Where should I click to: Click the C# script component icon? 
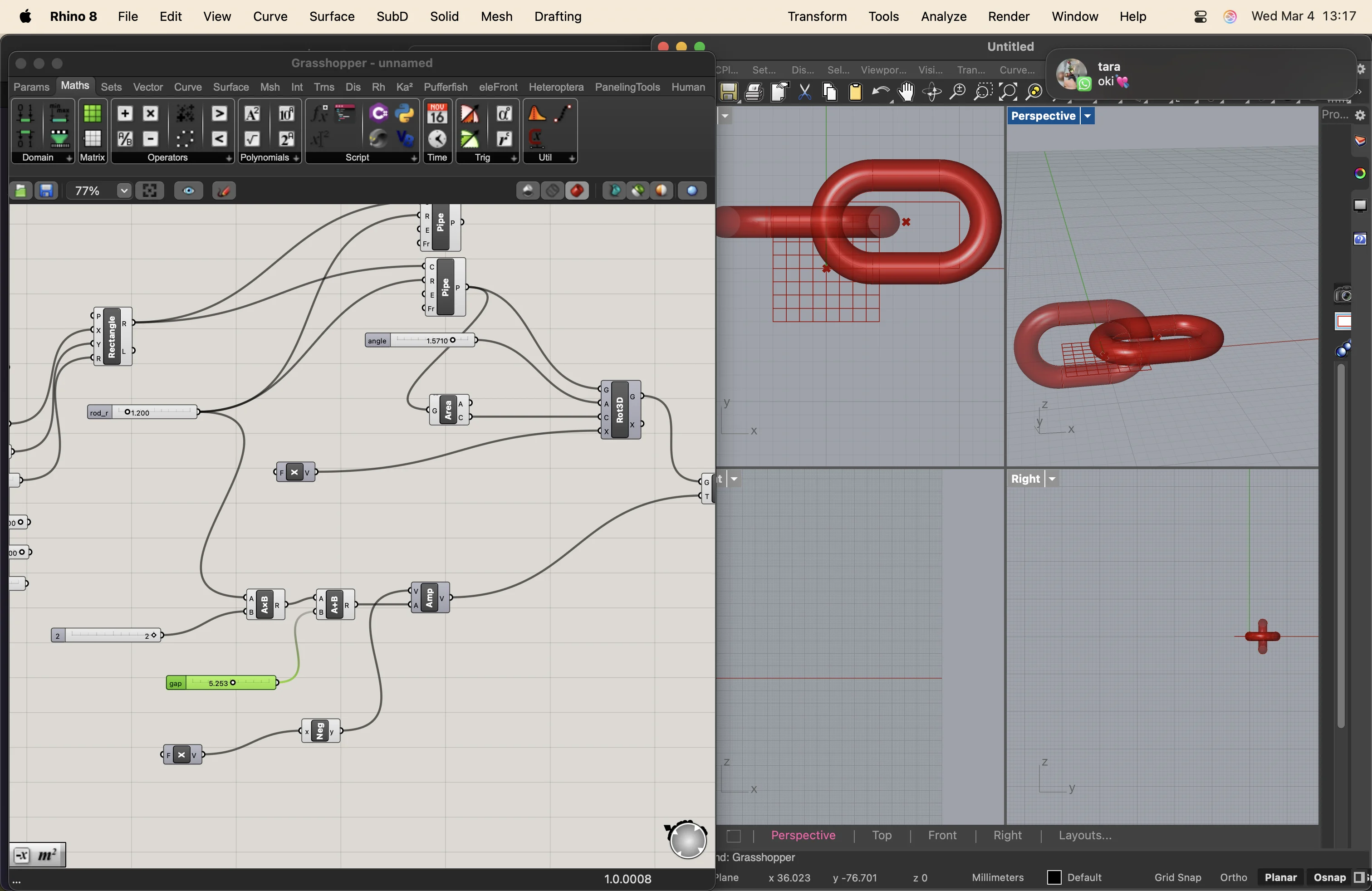tap(378, 113)
